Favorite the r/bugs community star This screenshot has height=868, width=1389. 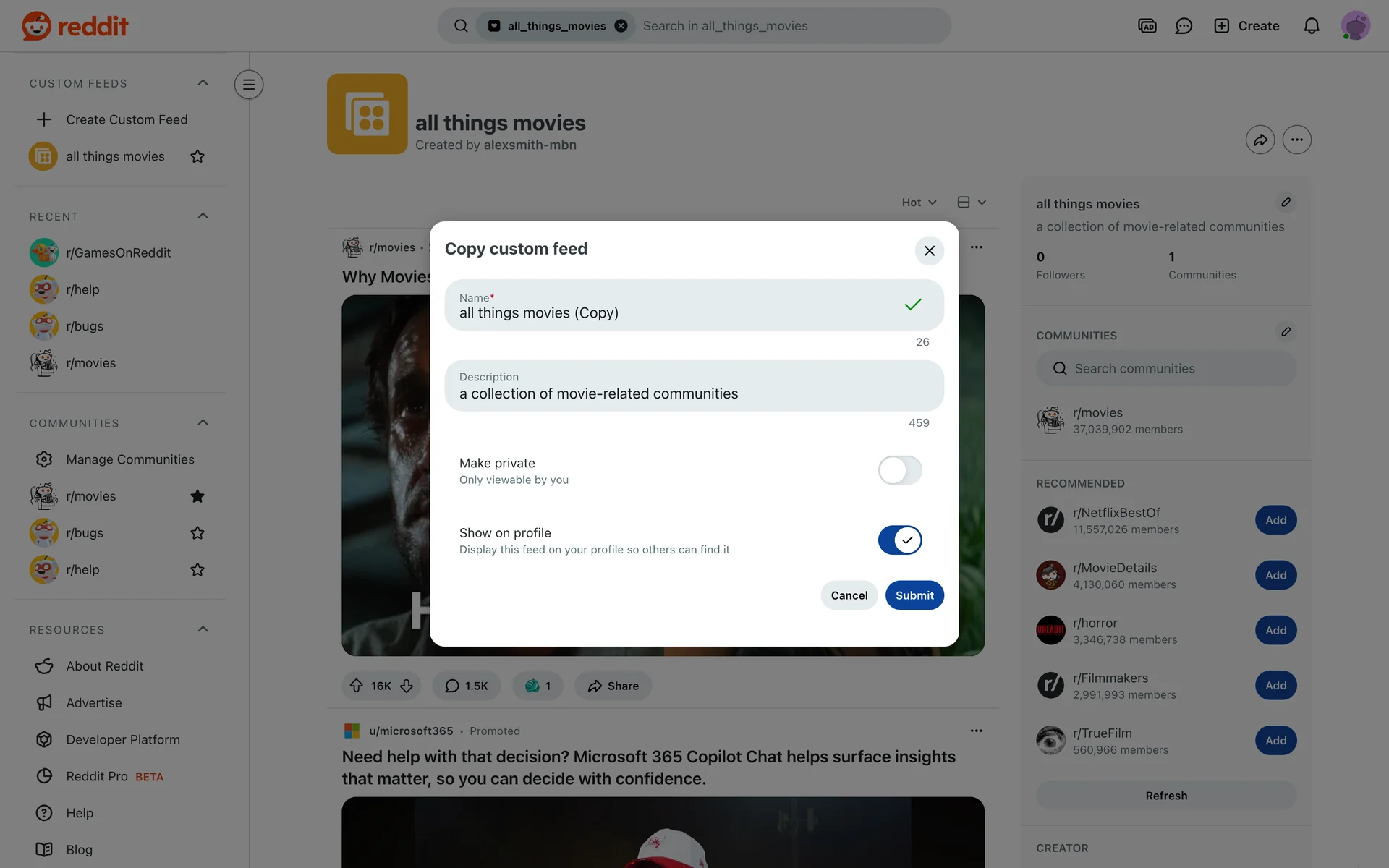(x=197, y=533)
